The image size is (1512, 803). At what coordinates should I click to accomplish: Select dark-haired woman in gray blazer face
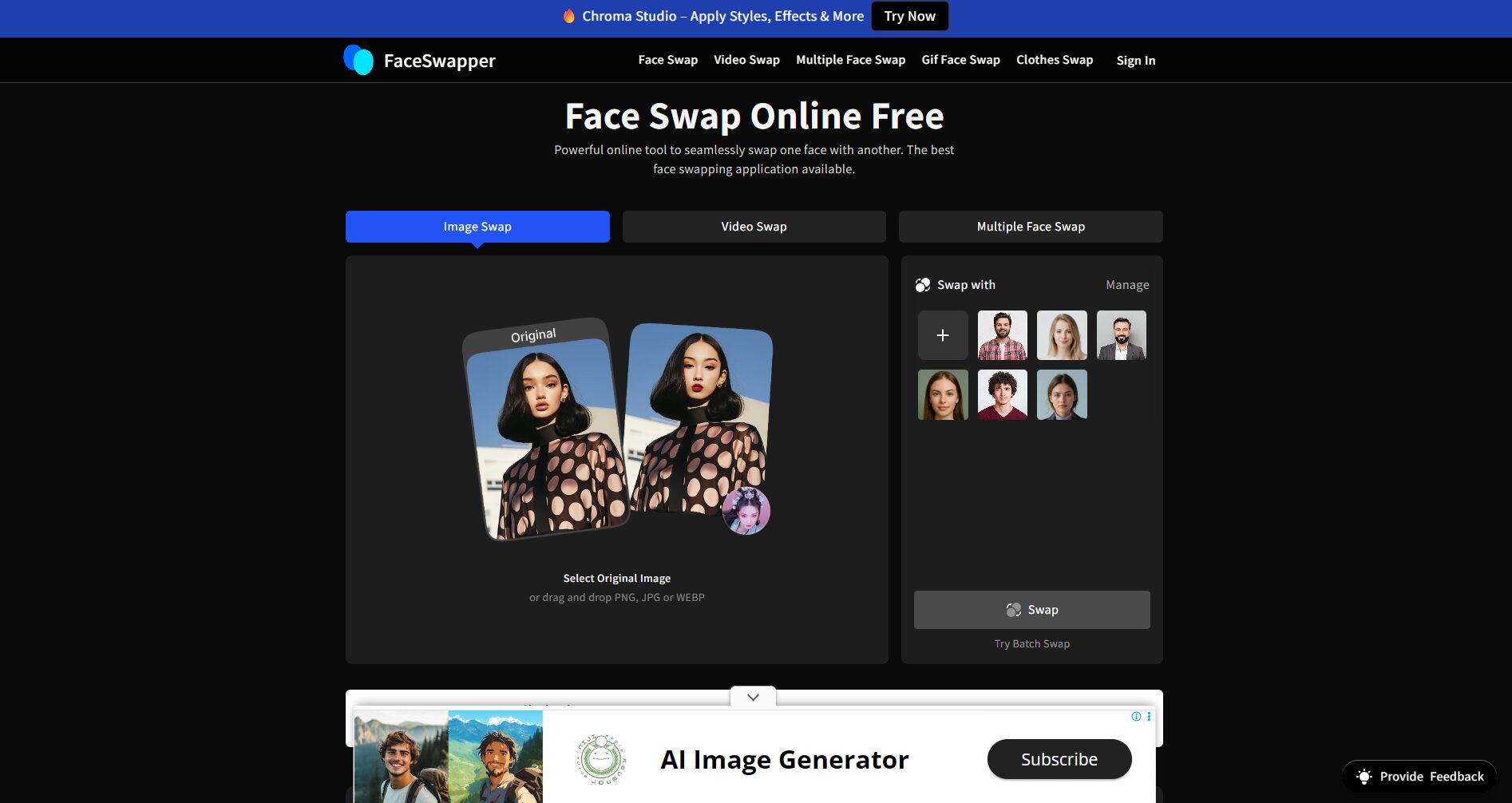point(1062,394)
